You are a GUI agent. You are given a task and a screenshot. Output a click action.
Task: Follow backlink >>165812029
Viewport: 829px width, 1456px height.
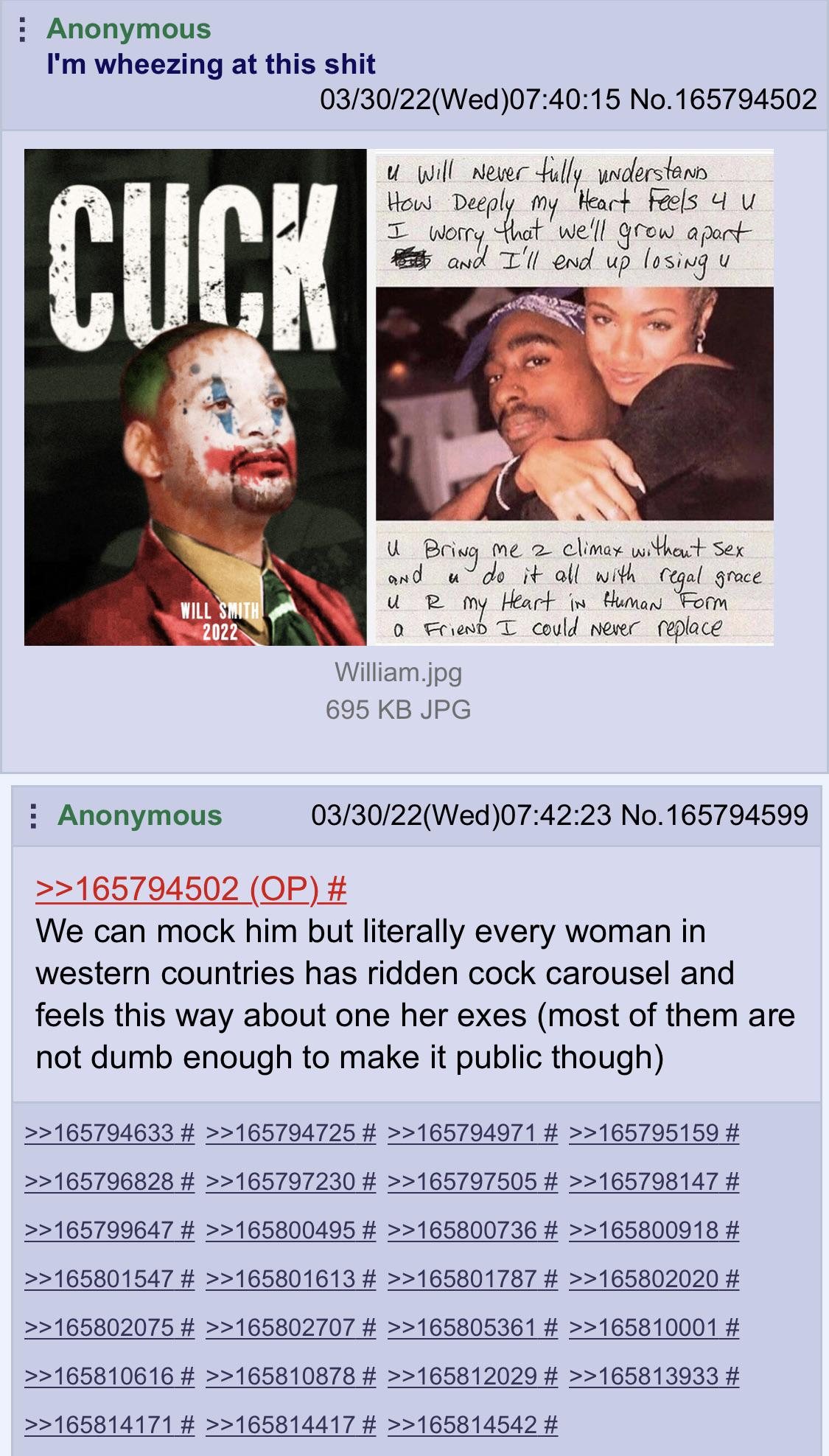point(472,1375)
